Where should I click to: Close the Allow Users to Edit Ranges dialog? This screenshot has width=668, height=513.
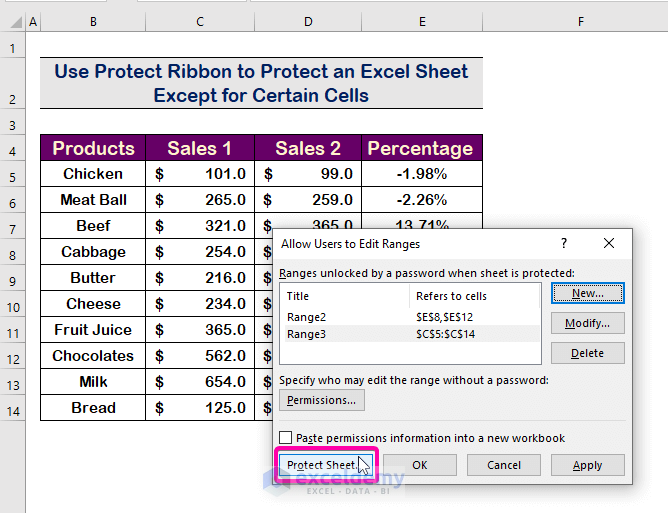[x=609, y=243]
